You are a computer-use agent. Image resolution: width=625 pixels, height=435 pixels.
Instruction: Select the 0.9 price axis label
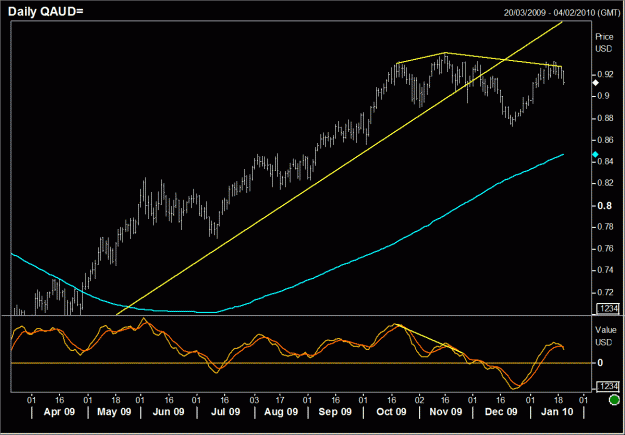[x=602, y=96]
